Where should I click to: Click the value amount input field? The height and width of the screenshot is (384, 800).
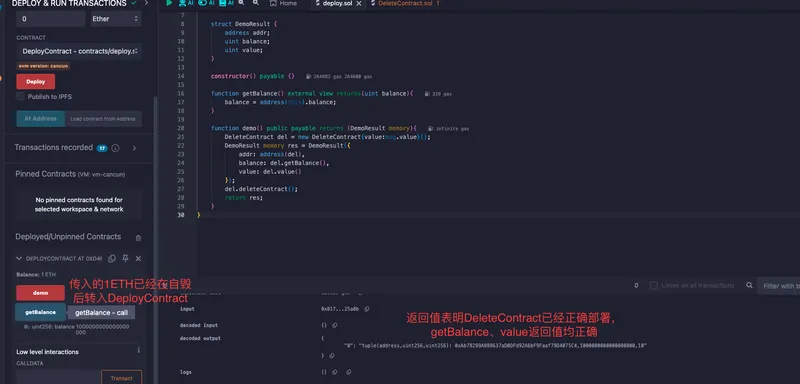[51, 19]
